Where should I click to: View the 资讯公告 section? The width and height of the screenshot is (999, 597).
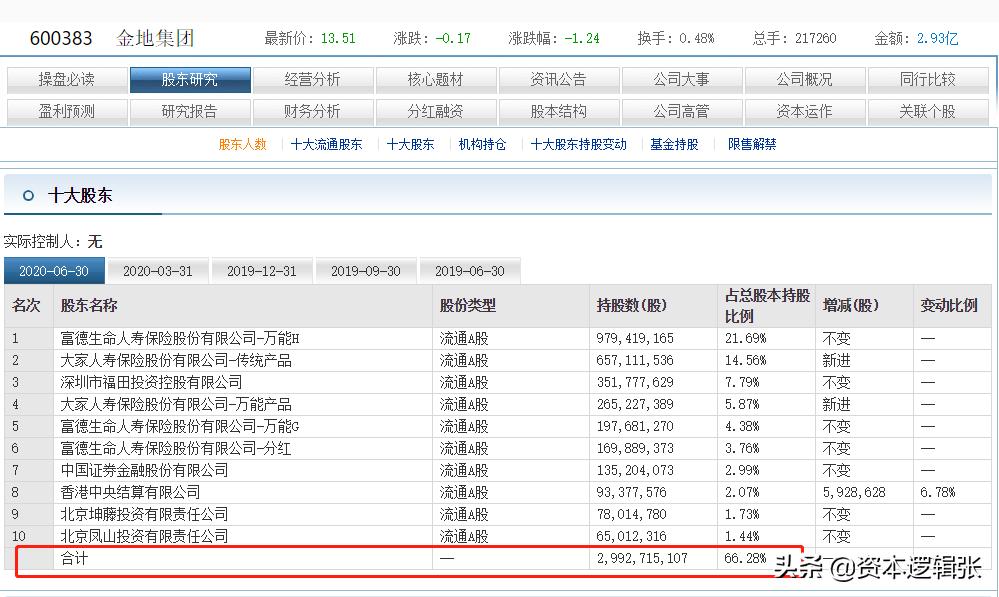pyautogui.click(x=559, y=79)
